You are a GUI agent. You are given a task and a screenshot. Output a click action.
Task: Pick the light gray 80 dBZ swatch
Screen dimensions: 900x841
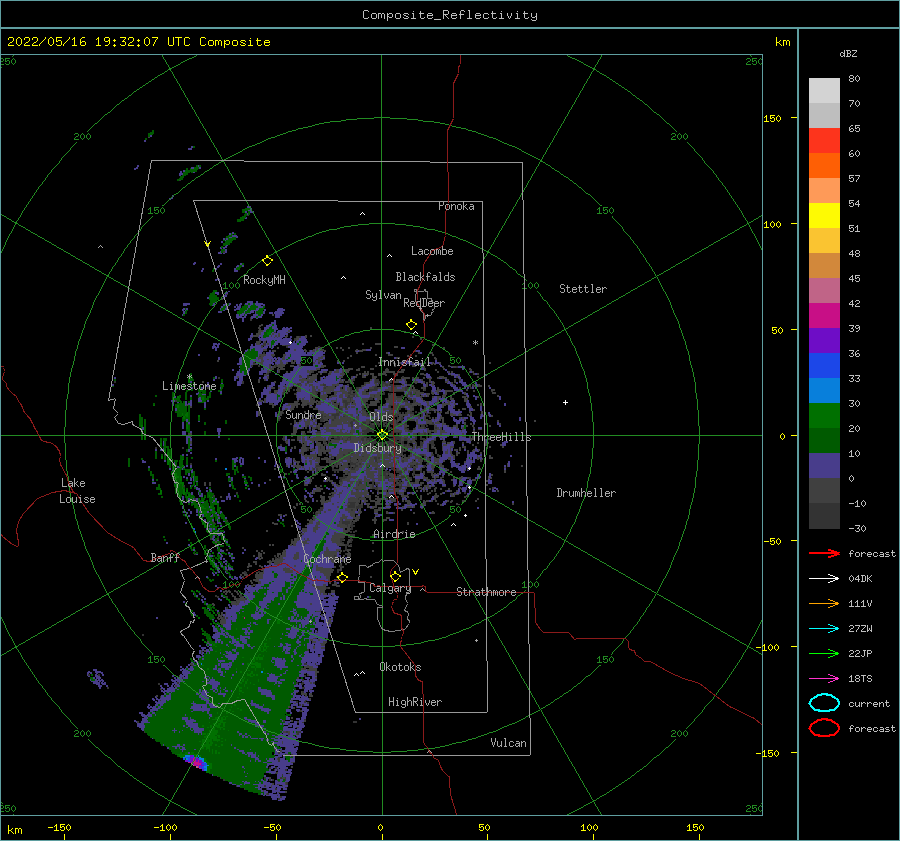tap(824, 91)
